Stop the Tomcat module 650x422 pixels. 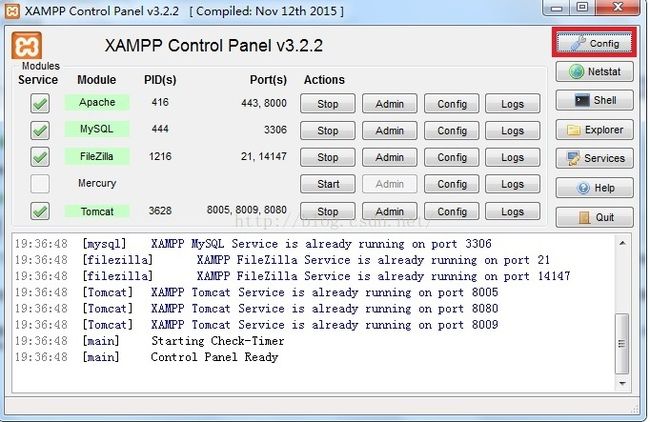[x=327, y=211]
